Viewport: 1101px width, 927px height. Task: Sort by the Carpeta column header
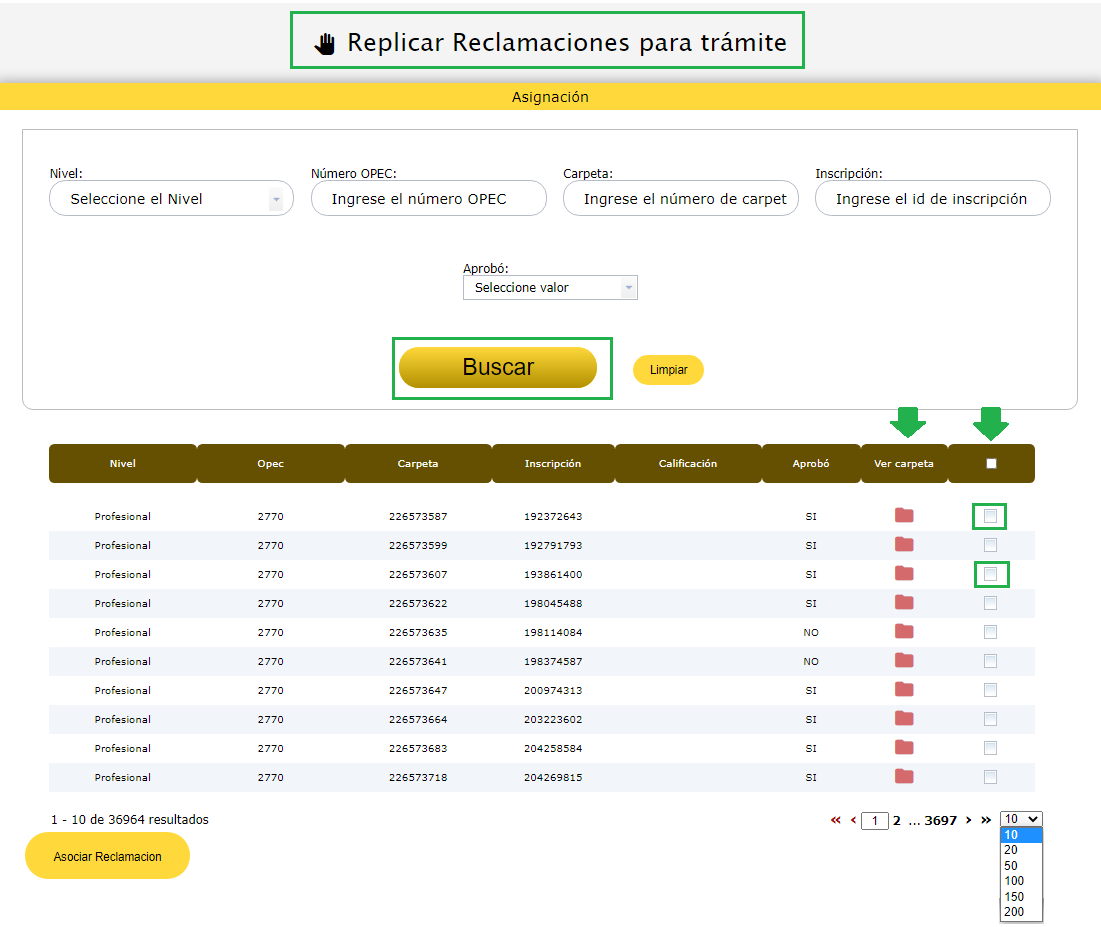click(x=418, y=464)
